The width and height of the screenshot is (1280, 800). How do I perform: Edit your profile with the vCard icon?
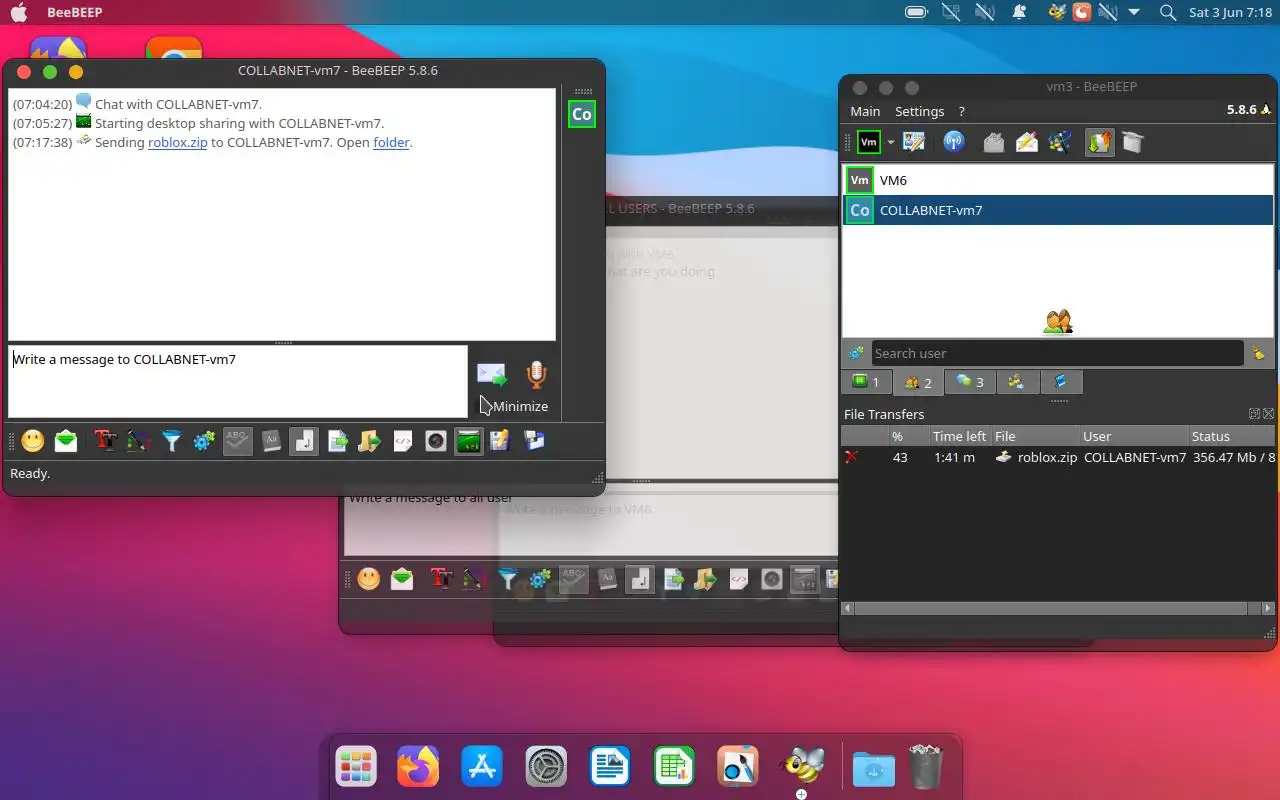[x=914, y=142]
